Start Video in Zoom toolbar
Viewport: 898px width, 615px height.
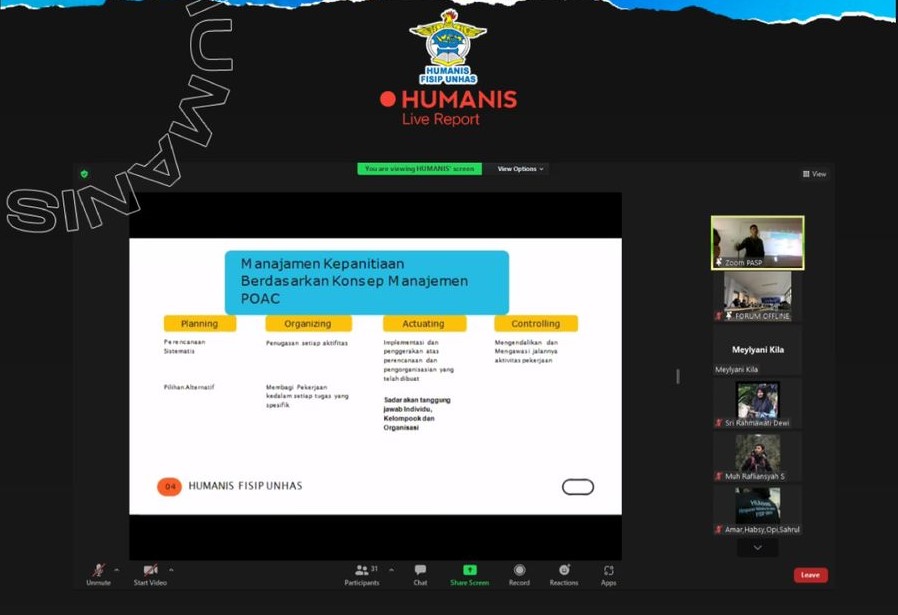(150, 574)
